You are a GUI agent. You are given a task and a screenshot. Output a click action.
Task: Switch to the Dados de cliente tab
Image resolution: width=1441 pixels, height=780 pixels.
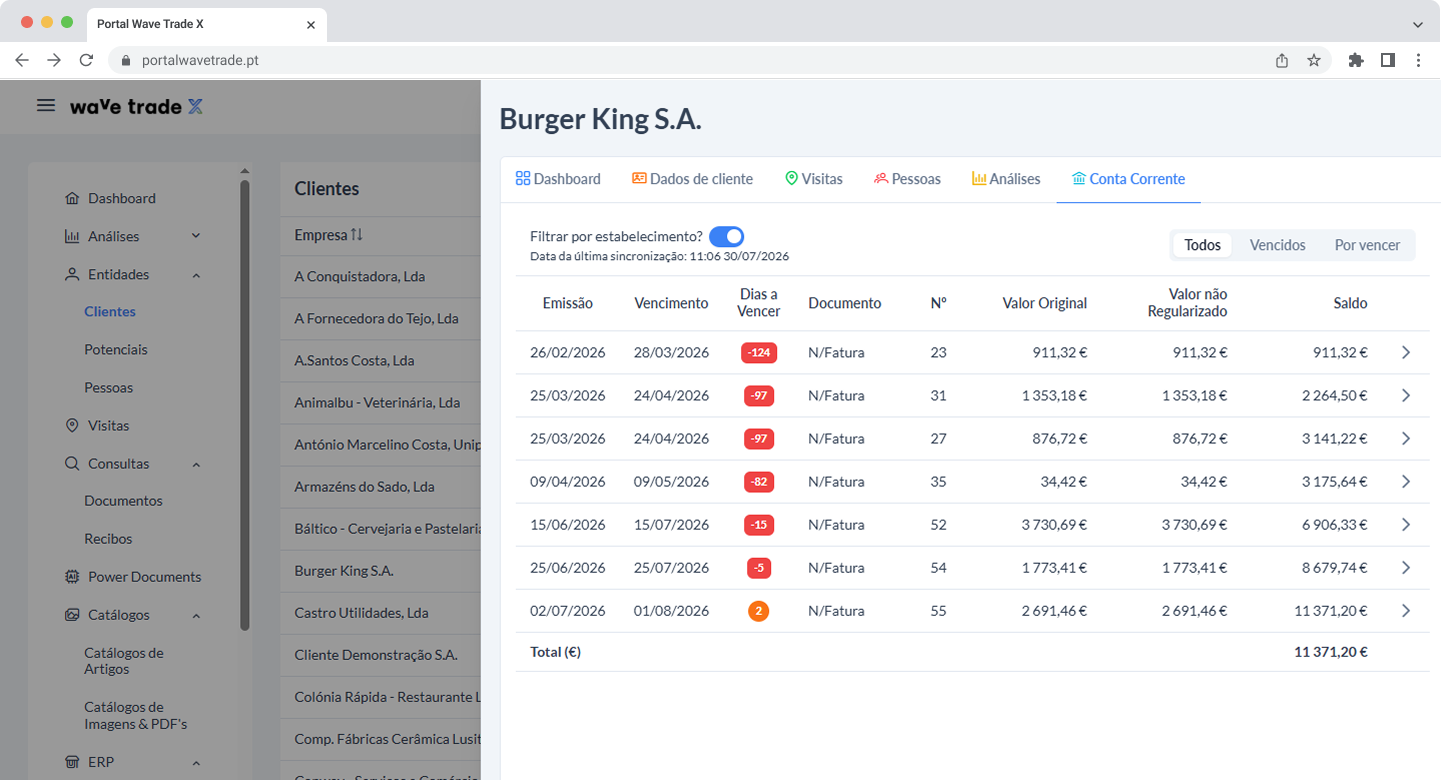point(692,179)
